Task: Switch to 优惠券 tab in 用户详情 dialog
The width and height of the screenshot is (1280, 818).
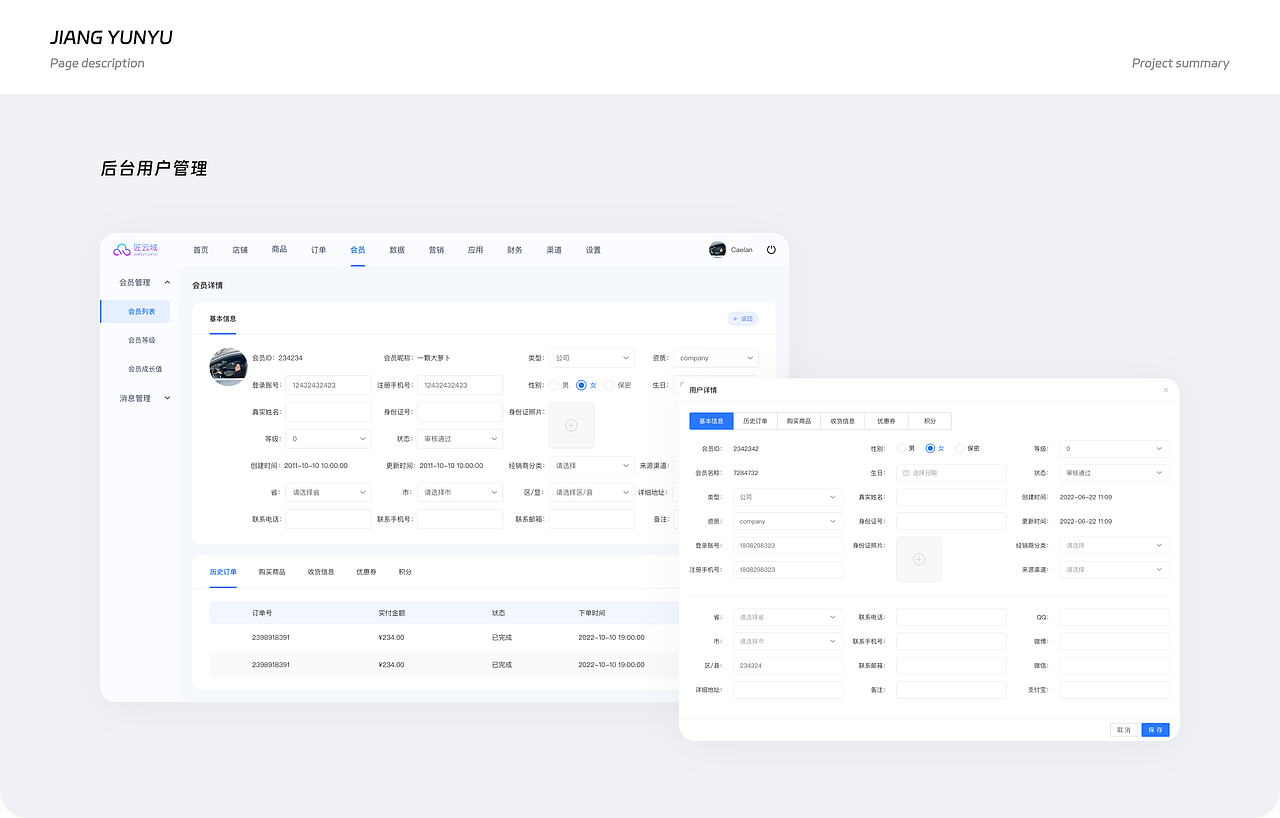Action: [886, 421]
